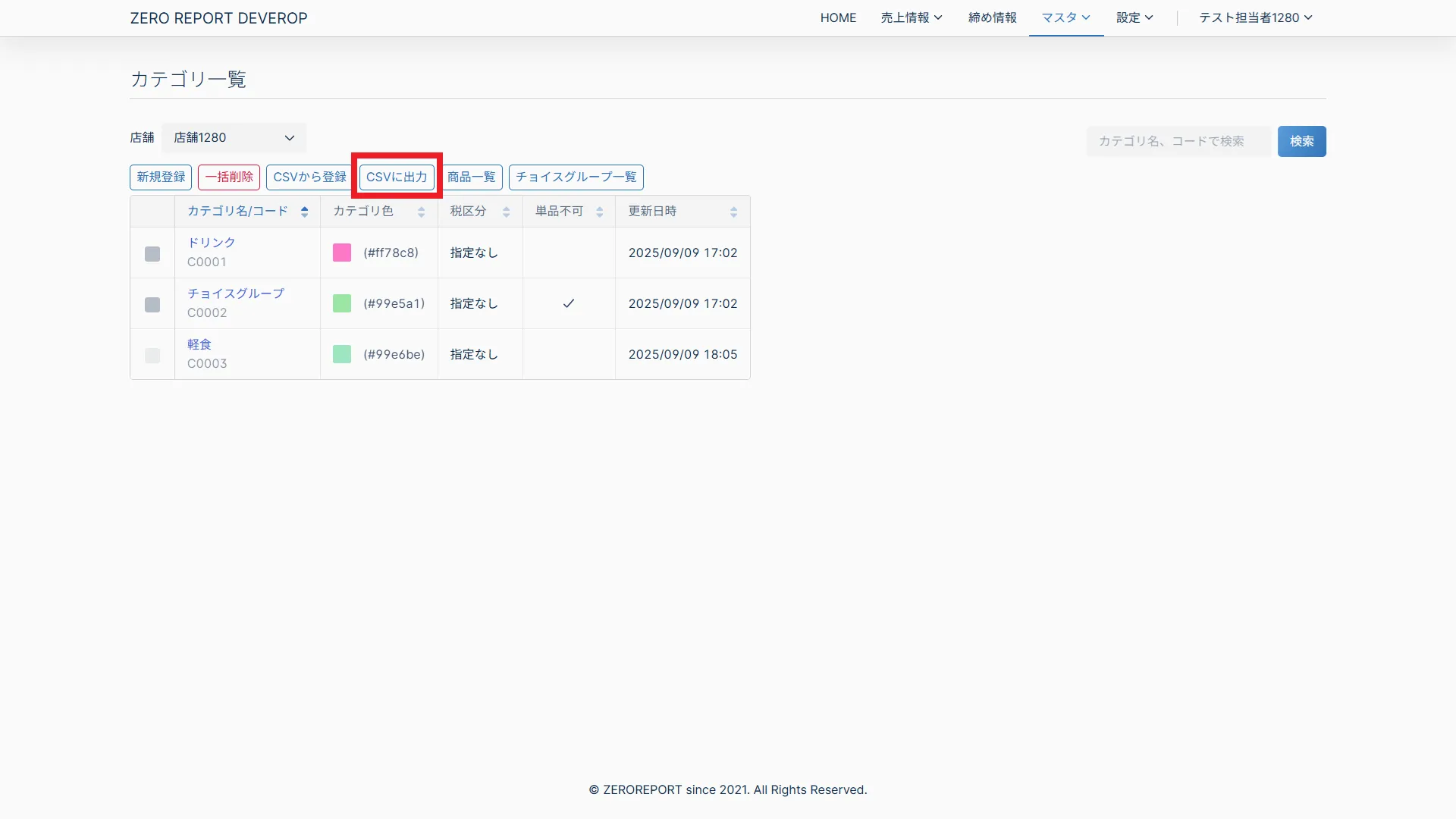This screenshot has height=819, width=1456.
Task: Click the カテゴリ色 sort icon
Action: click(421, 212)
